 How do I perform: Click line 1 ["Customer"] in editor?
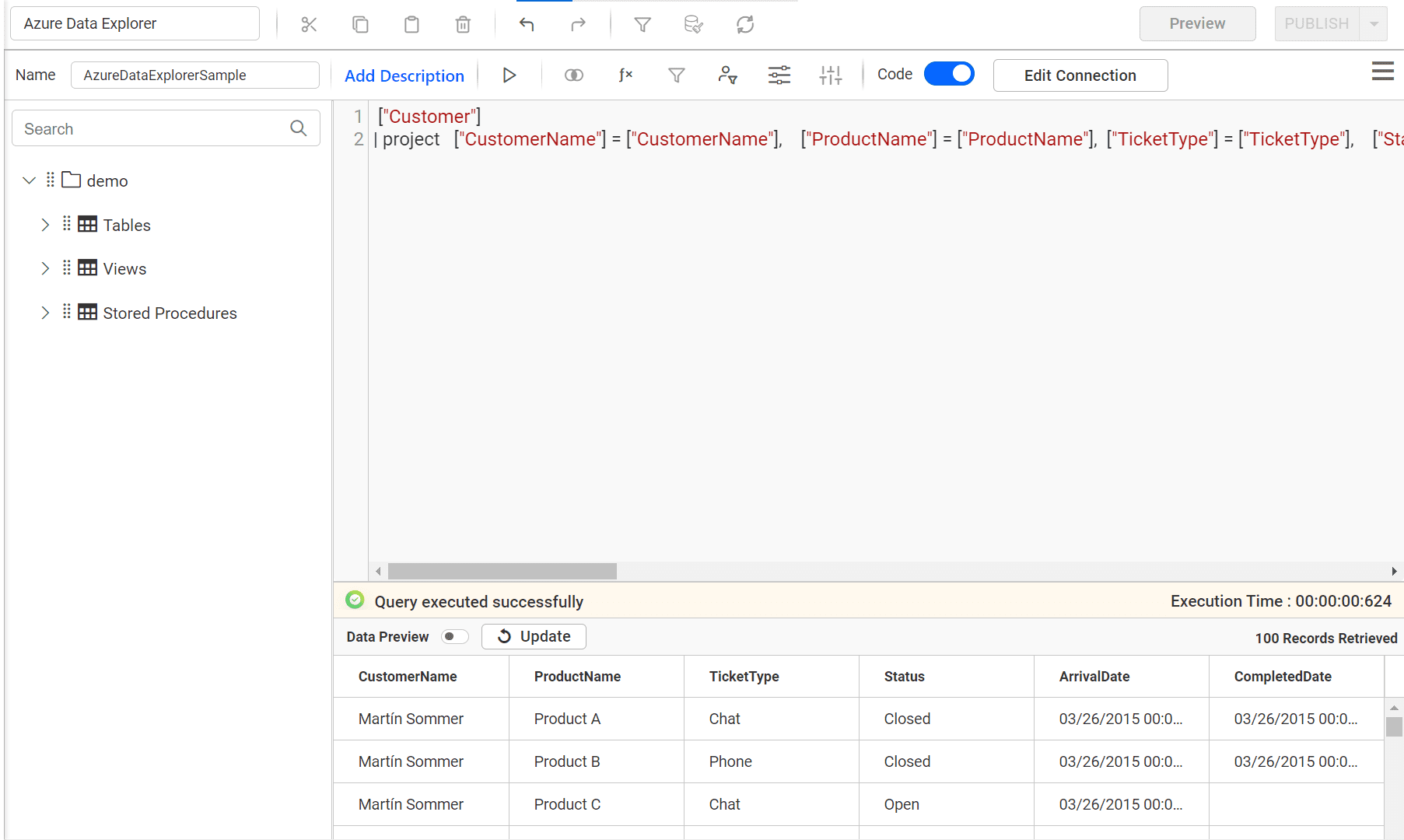pyautogui.click(x=429, y=117)
